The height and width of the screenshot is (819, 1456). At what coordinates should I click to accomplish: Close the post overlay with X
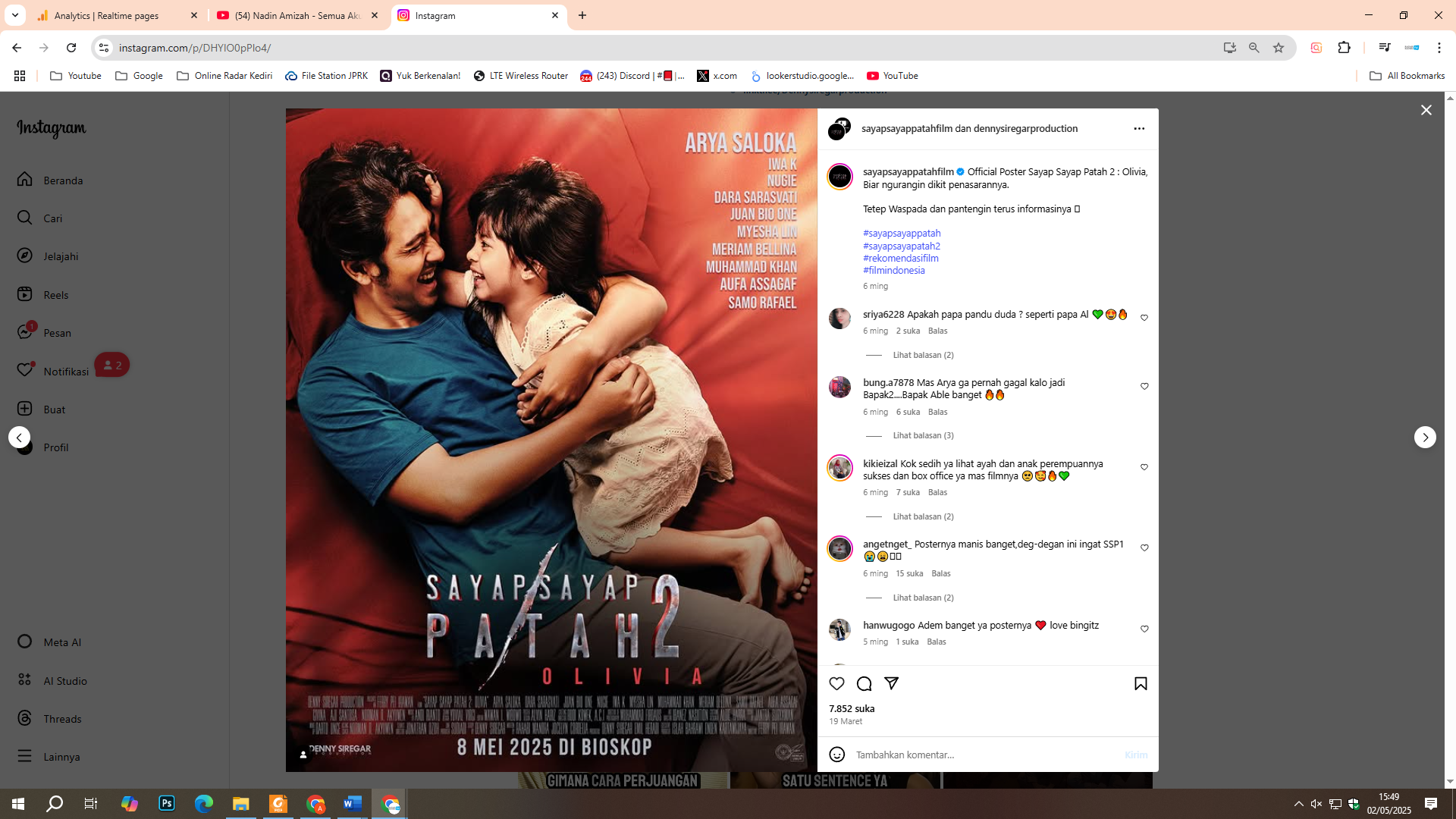[1426, 110]
